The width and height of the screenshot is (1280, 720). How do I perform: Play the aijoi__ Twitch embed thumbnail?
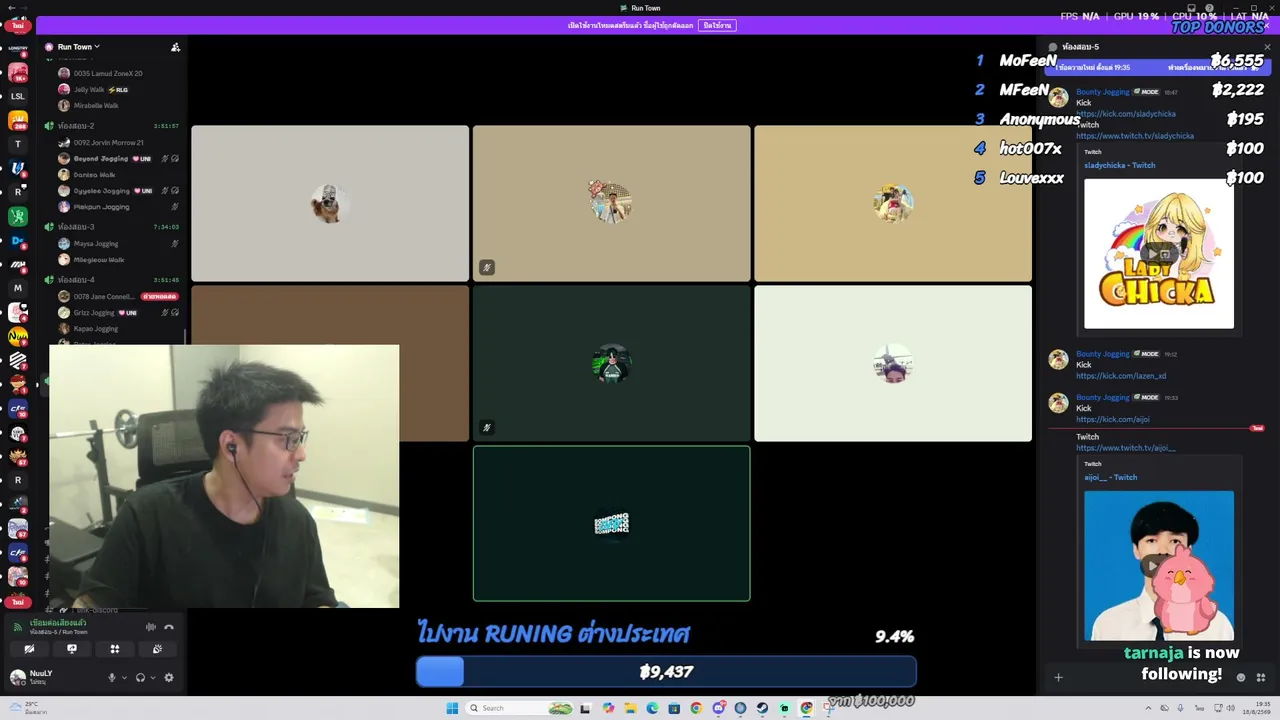coord(1159,565)
